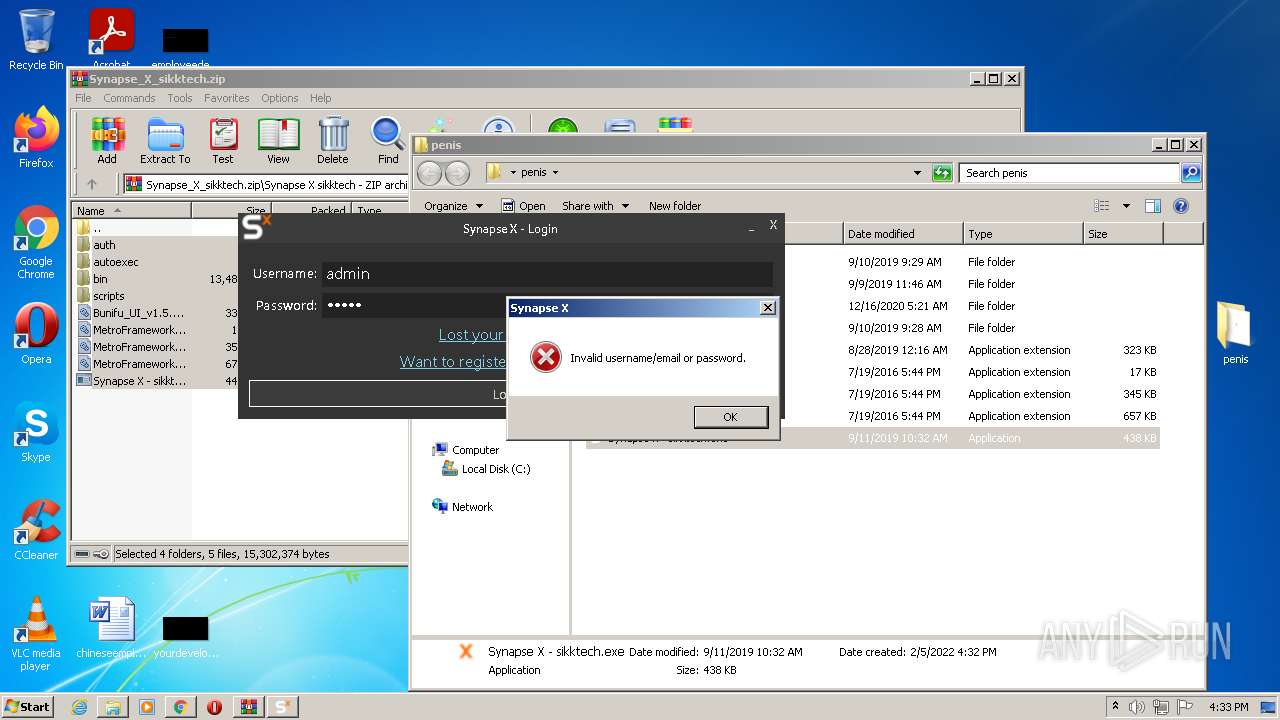Image resolution: width=1280 pixels, height=720 pixels.
Task: Click the Add button in WinRAR toolbar
Action: coord(107,141)
